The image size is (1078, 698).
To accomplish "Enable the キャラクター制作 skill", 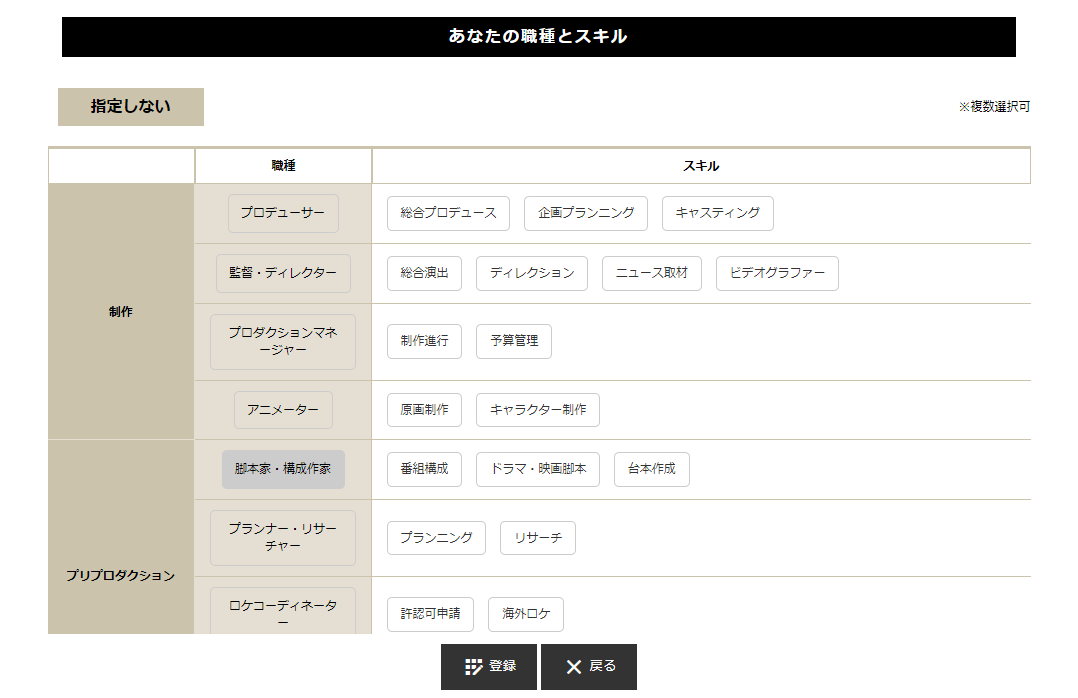I will 538,410.
